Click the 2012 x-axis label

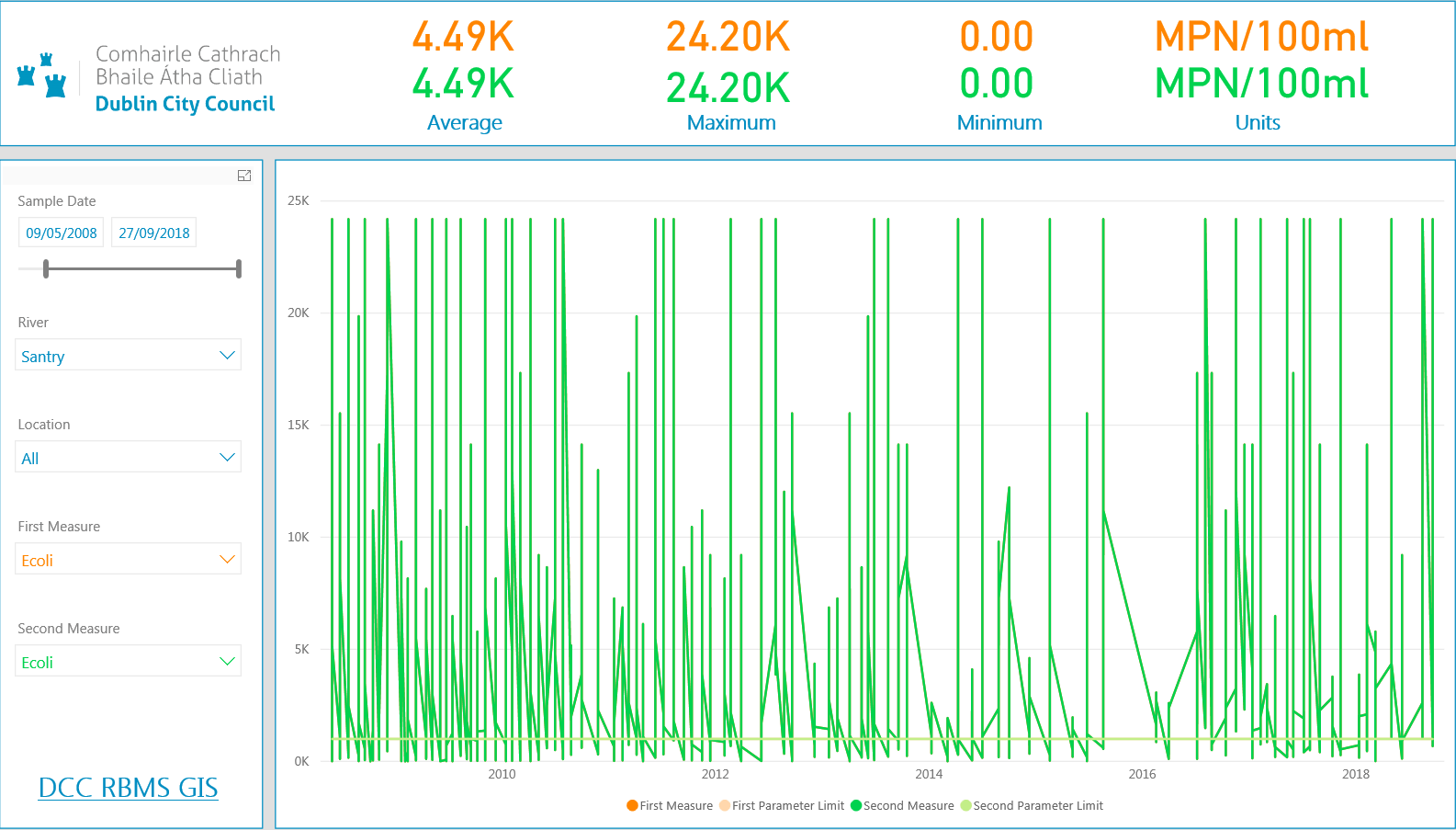tap(716, 774)
